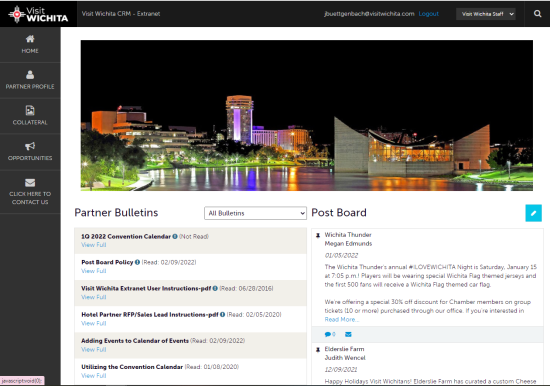Click the pin icon beside Elderslie Farm post
Screen dimensions: 550x386
pos(318,350)
